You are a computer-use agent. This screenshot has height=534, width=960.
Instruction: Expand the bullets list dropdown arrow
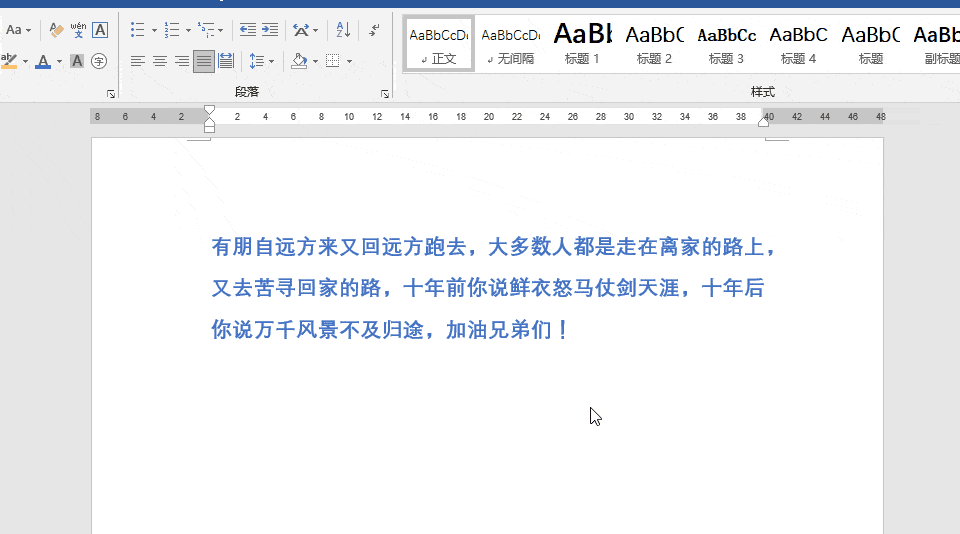(x=154, y=30)
